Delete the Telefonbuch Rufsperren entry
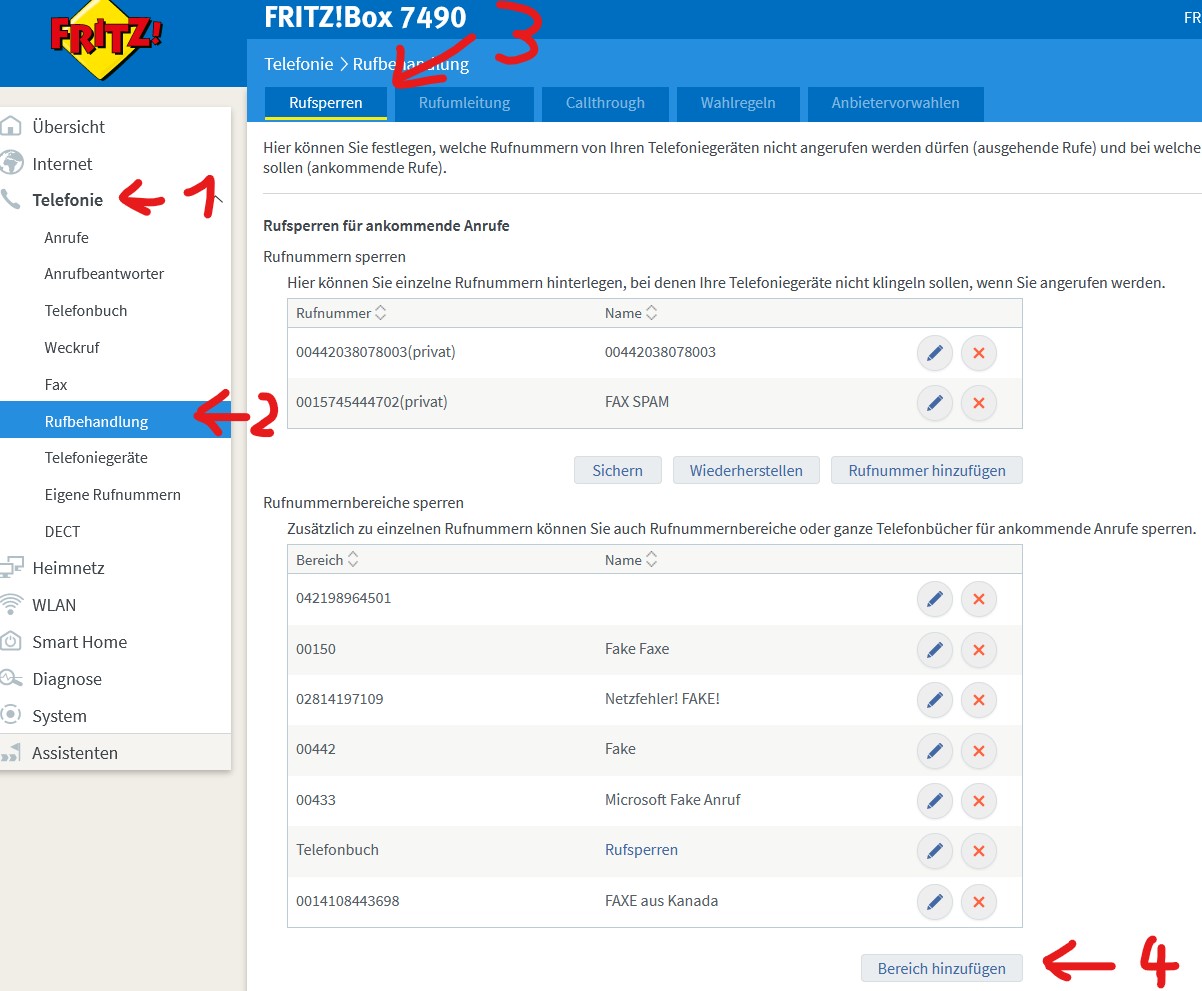Viewport: 1202px width, 991px height. coord(979,851)
